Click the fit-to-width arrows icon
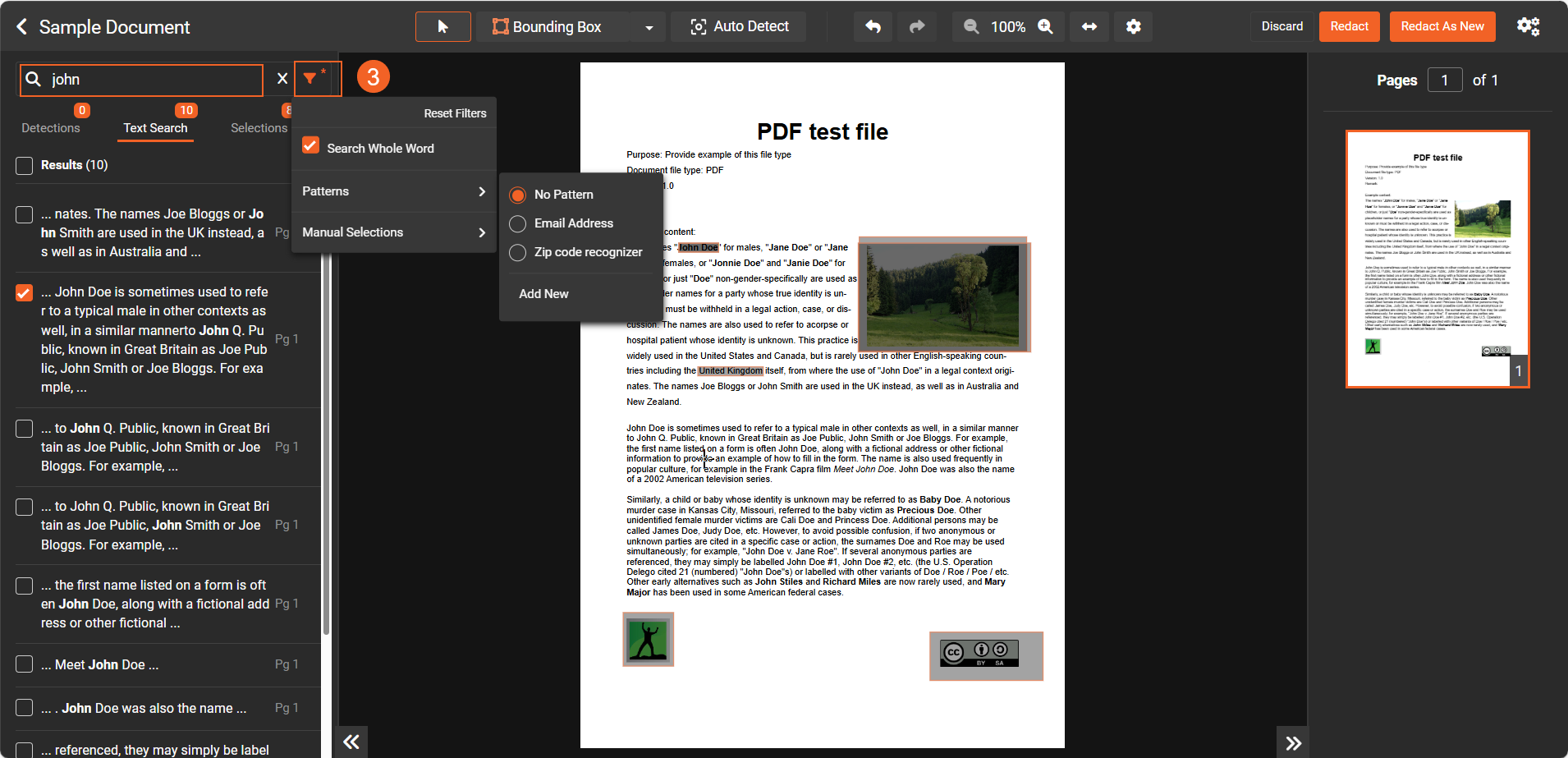This screenshot has width=1568, height=758. pos(1089,27)
